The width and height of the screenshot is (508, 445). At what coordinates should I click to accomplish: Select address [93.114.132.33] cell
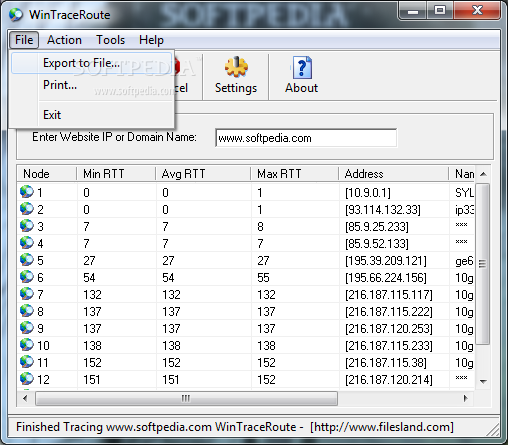pyautogui.click(x=383, y=210)
